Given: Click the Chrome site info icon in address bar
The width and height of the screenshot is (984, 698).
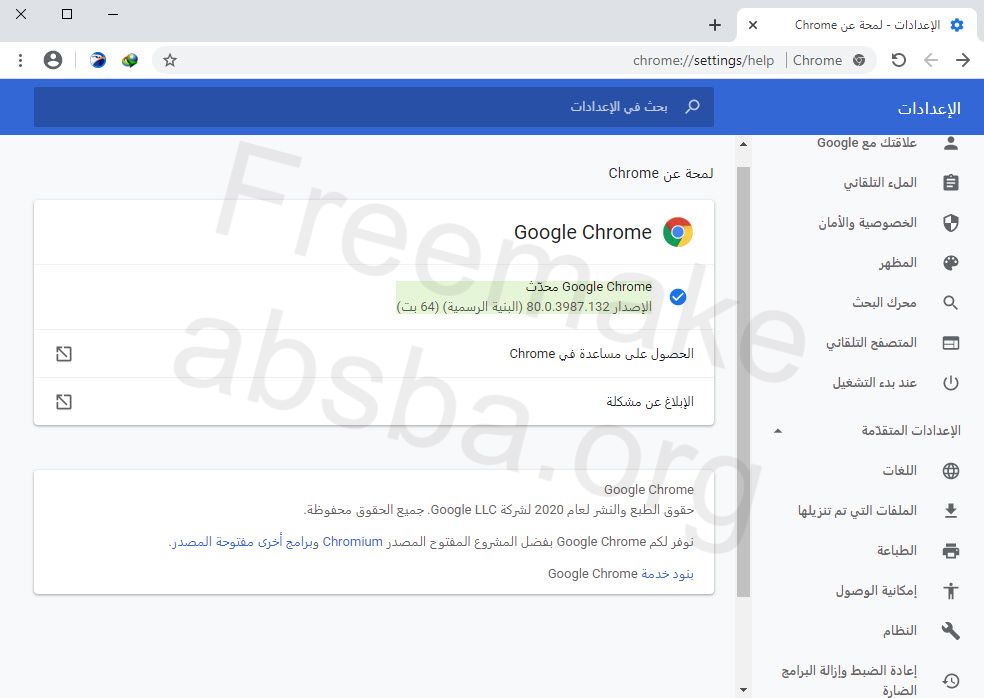Looking at the screenshot, I should (859, 60).
